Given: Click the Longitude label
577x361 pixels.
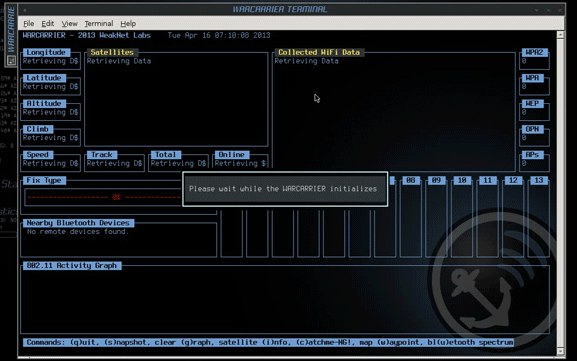Looking at the screenshot, I should point(46,52).
